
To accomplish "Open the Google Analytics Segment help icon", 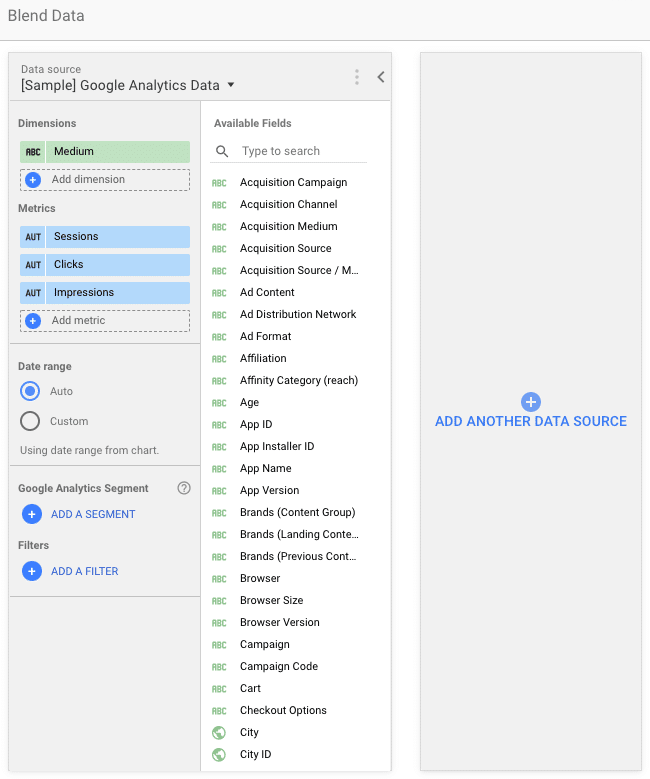I will [x=183, y=488].
